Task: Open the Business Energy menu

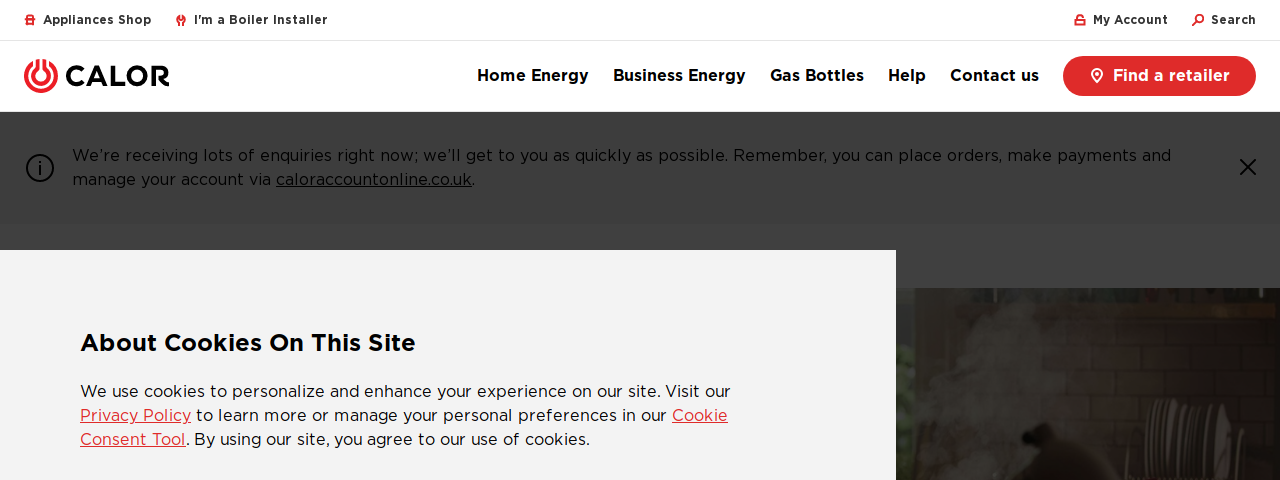Action: [x=679, y=76]
